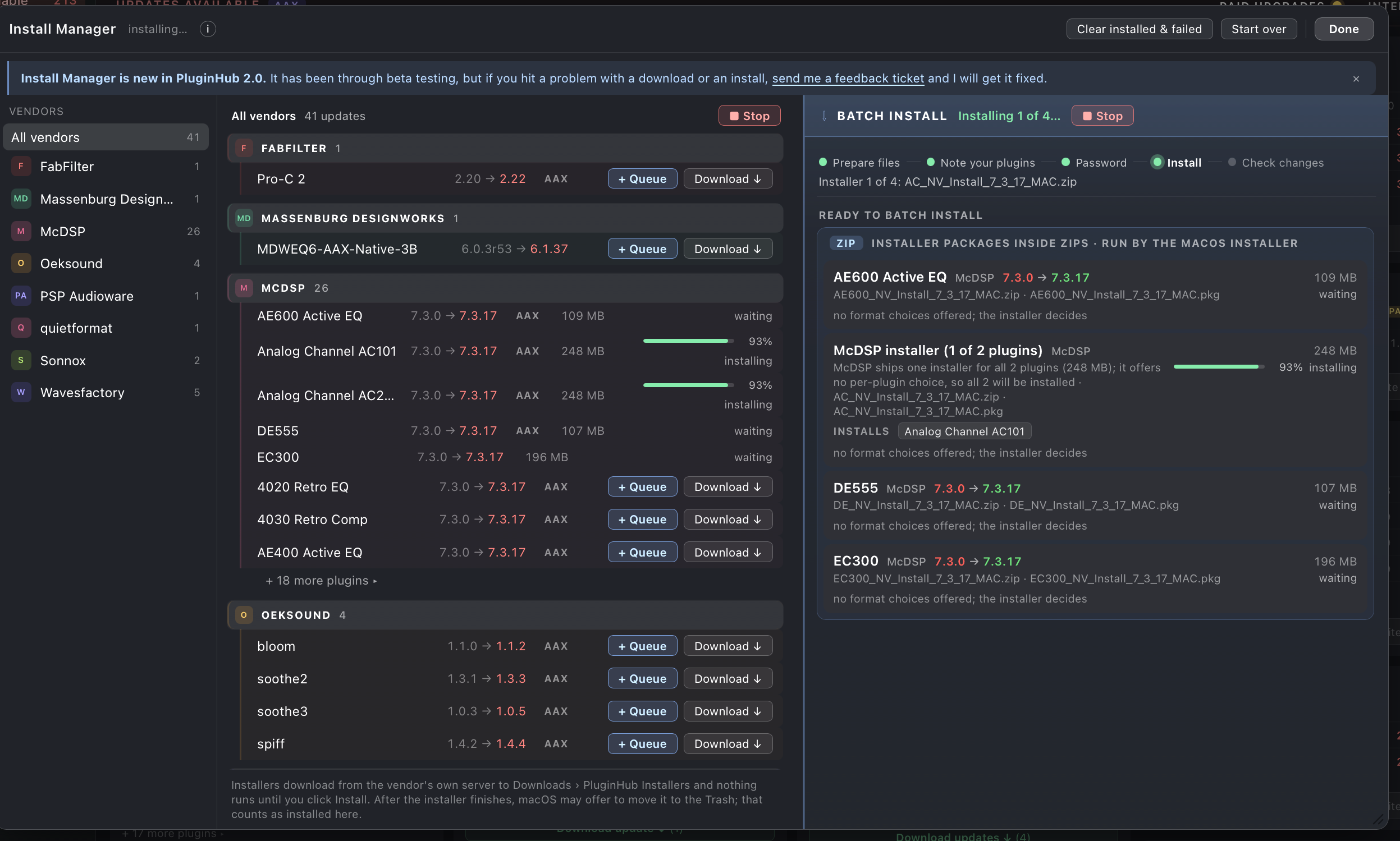Click the Wavesfactory vendor badge icon

click(21, 392)
